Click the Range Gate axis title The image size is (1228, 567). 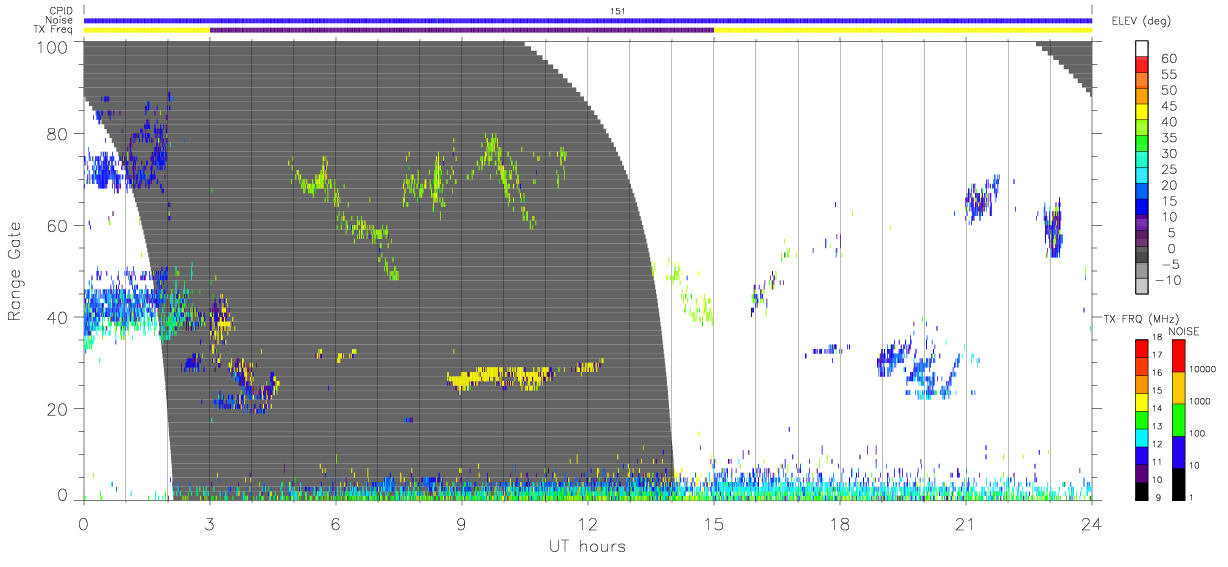15,271
